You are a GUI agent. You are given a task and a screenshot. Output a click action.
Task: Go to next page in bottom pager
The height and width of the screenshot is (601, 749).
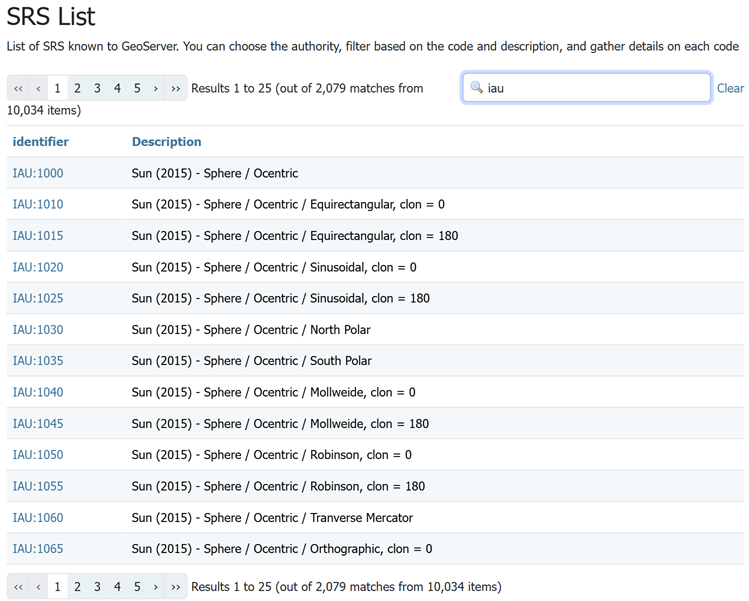click(x=156, y=587)
